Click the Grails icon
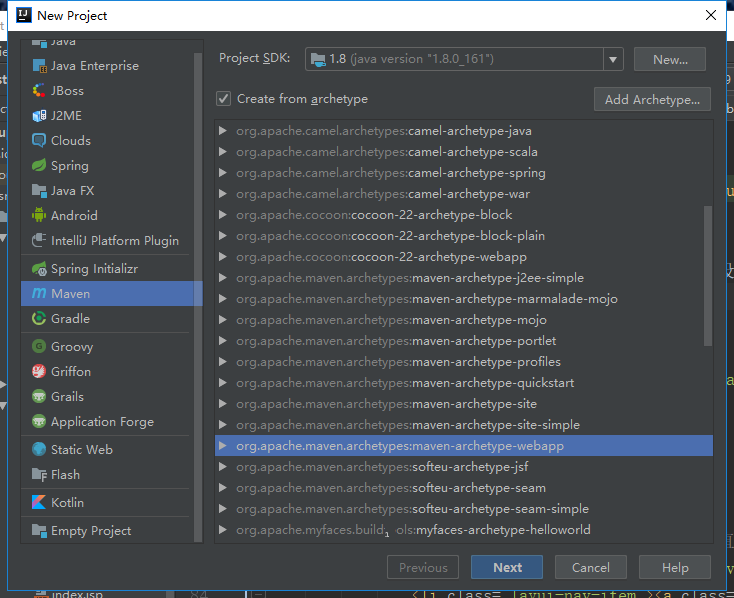734x598 pixels. tap(39, 397)
